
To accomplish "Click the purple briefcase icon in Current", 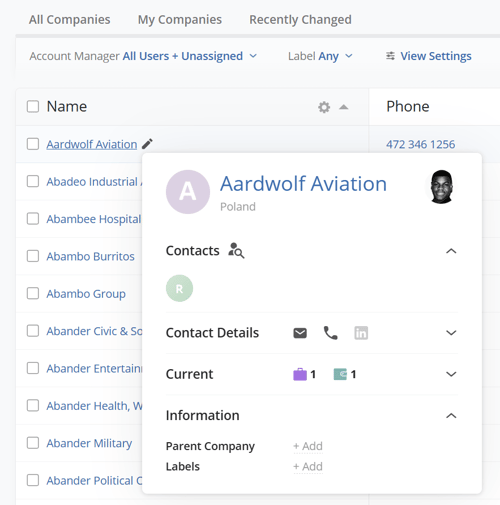I will point(300,374).
